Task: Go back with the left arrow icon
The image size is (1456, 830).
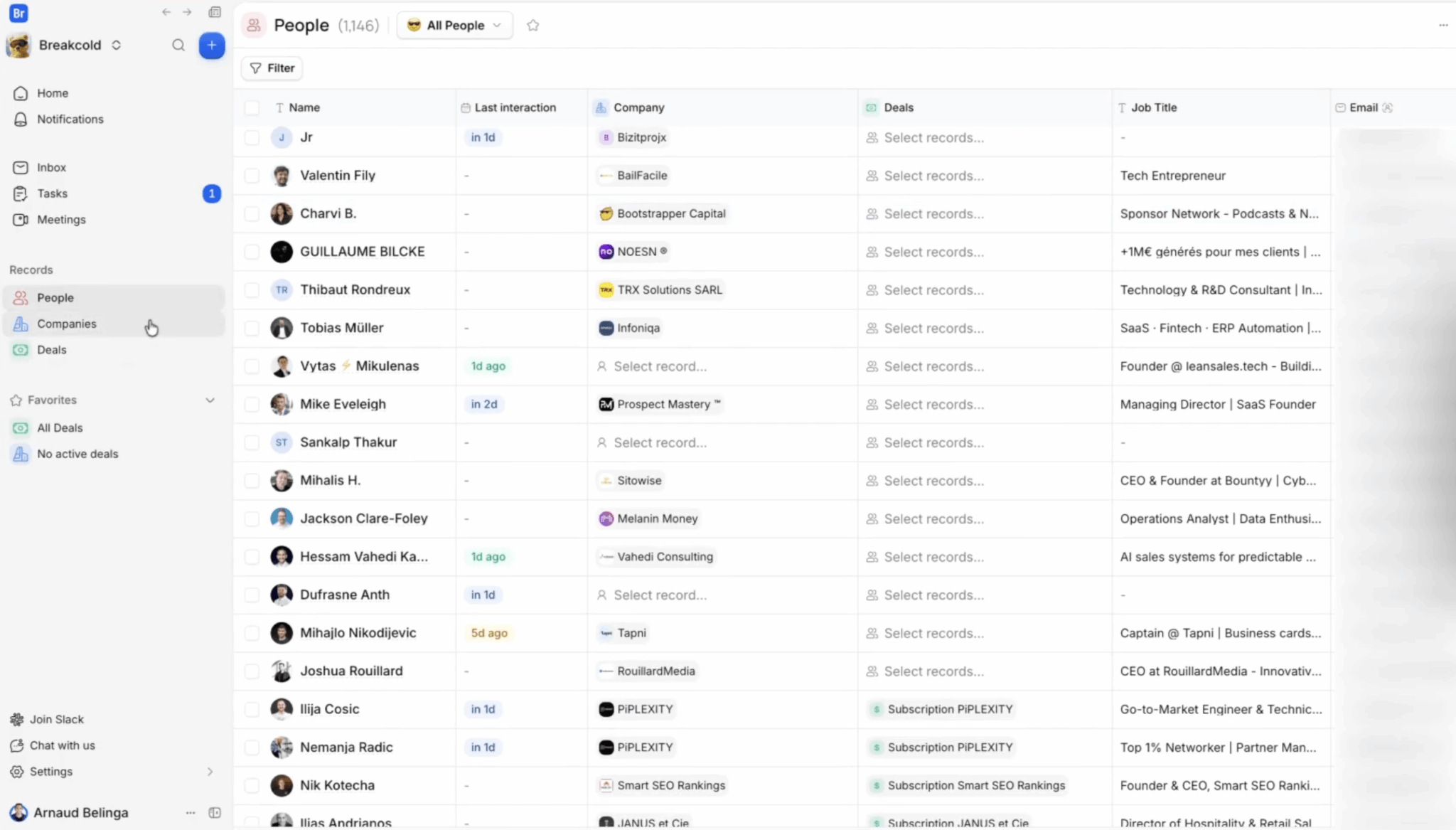Action: click(x=166, y=12)
